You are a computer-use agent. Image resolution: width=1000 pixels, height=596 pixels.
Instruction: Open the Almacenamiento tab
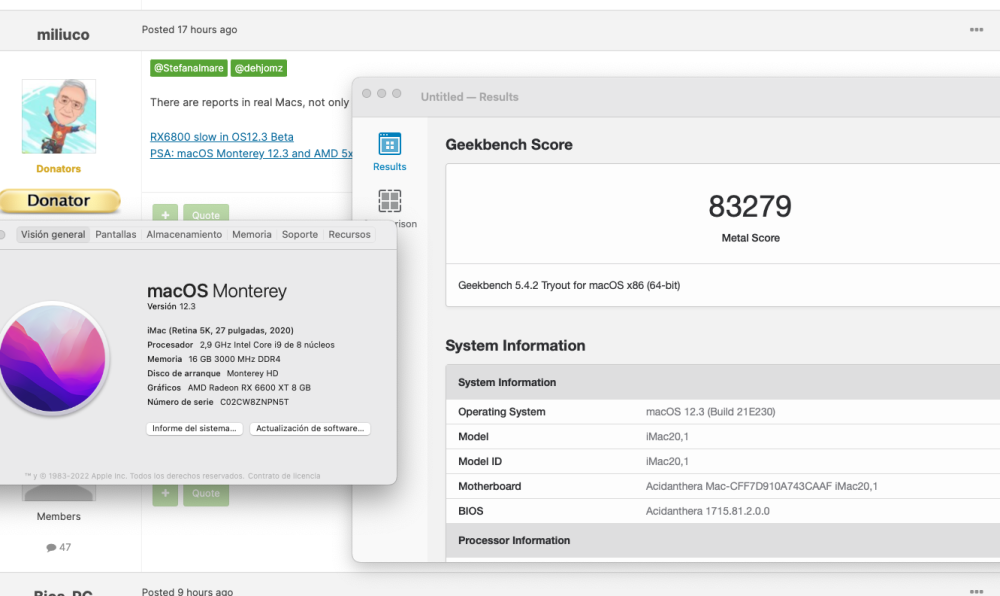tap(184, 235)
